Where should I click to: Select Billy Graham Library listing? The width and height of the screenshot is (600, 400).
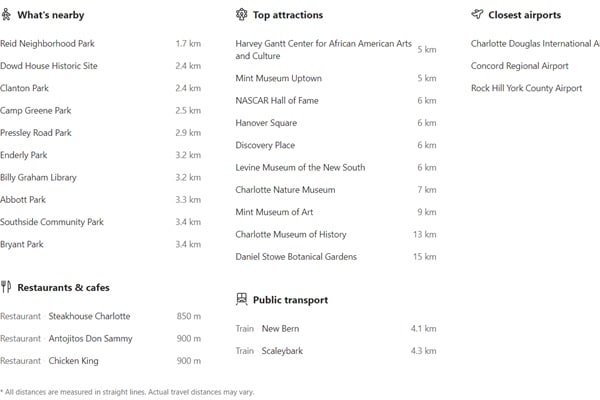click(38, 178)
